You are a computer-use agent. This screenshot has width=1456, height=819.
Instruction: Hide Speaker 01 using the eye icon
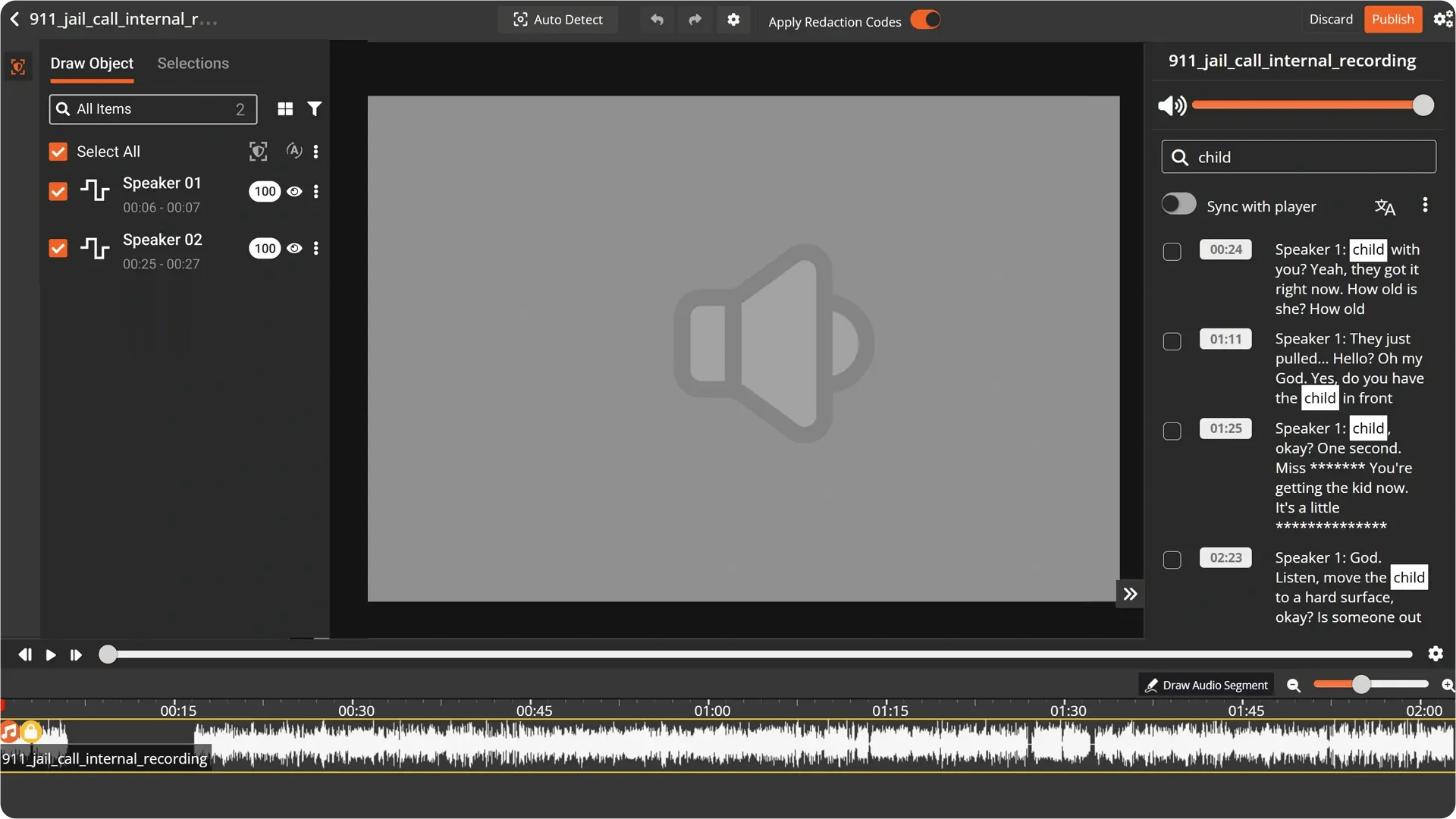tap(294, 191)
